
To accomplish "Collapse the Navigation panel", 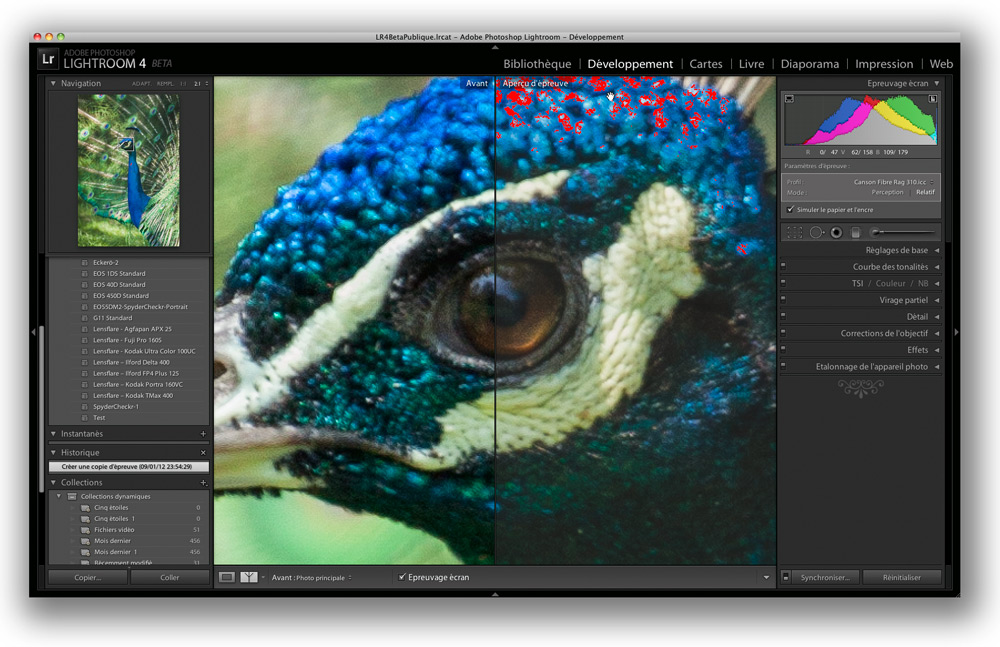I will (54, 84).
